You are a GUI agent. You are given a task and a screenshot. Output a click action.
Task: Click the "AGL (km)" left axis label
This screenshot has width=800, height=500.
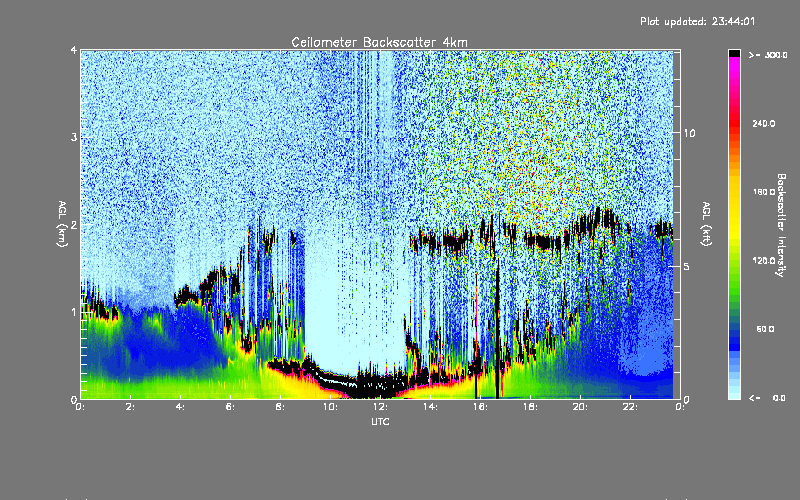62,224
